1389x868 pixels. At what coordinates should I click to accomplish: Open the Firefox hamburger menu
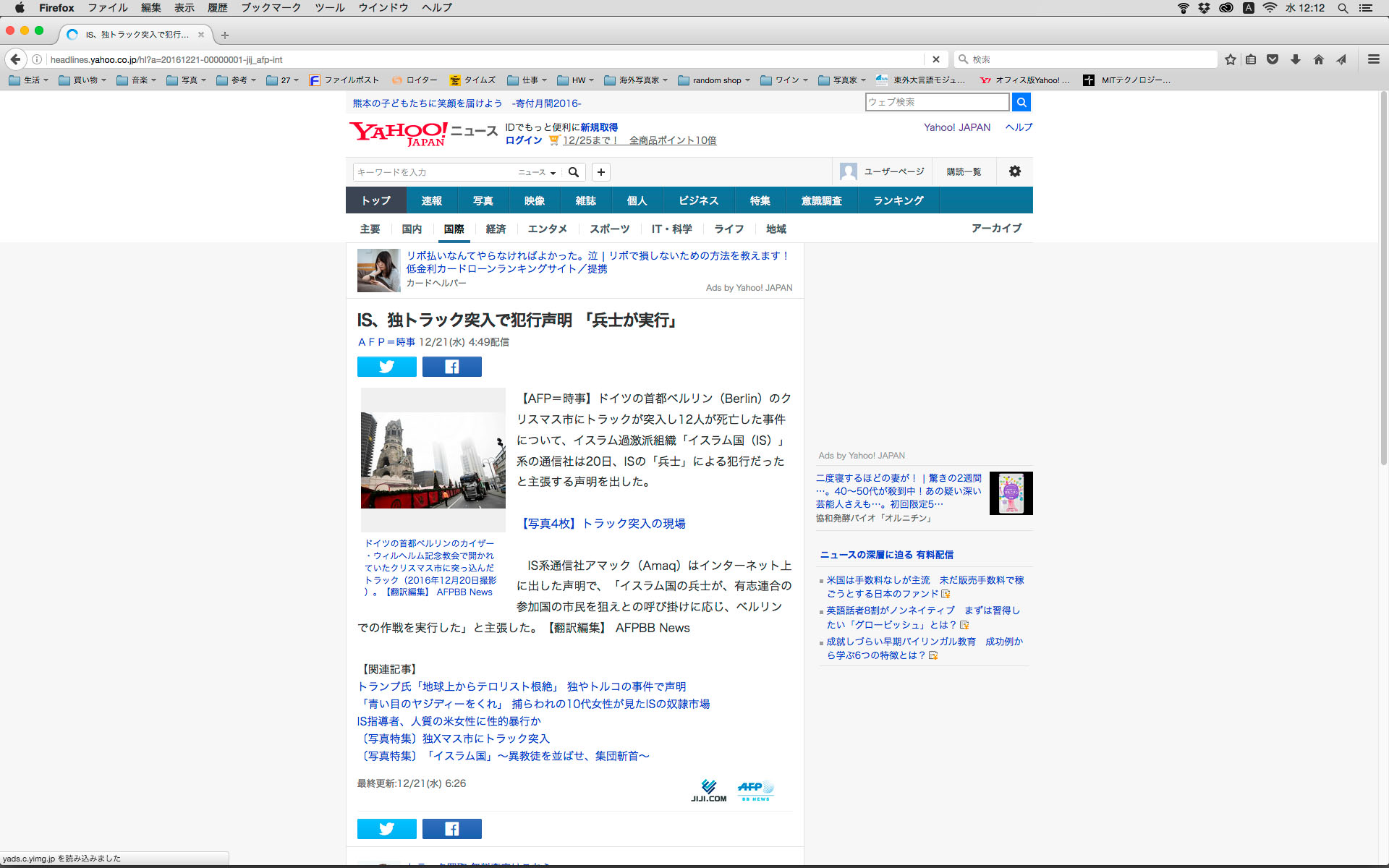1373,59
